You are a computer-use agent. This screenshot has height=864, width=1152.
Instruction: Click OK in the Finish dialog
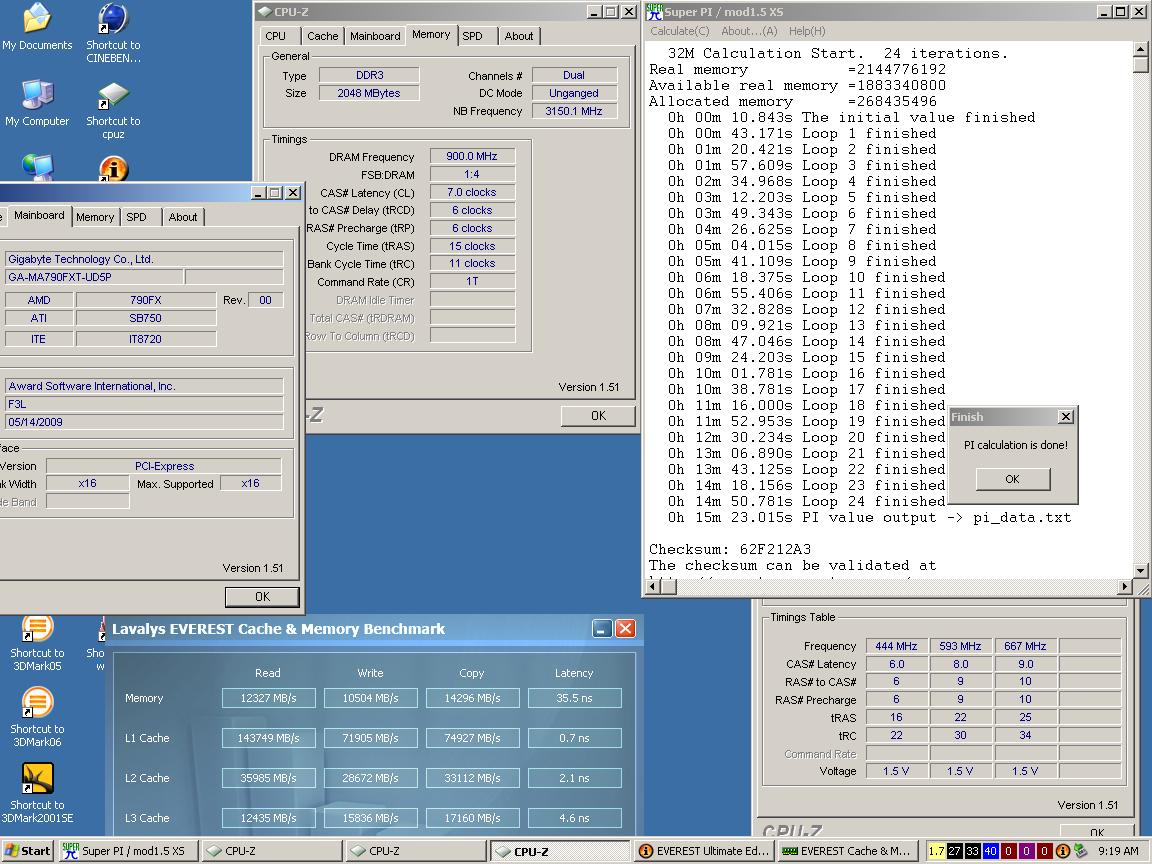(1012, 479)
